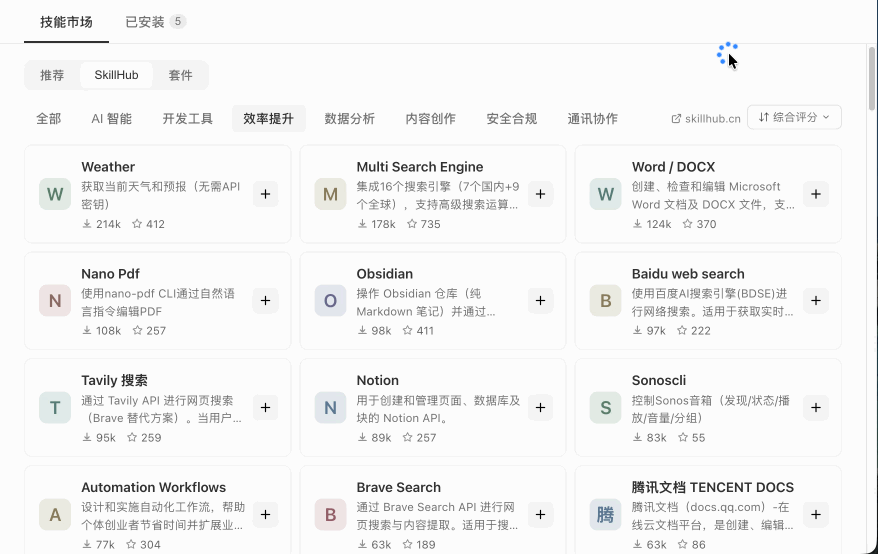Filter by 安全合规 category
Screen dimensions: 878x554
(512, 119)
